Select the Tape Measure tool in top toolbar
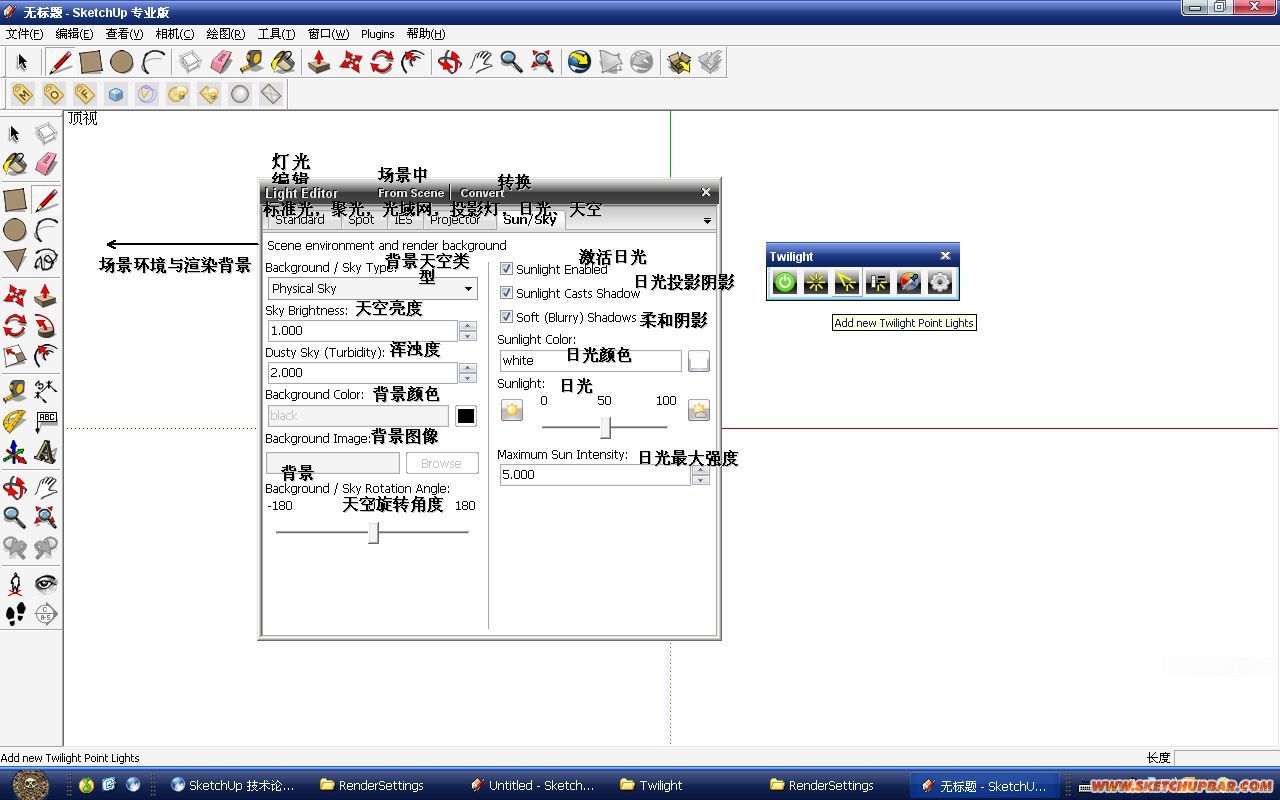The image size is (1280, 800). click(x=252, y=62)
